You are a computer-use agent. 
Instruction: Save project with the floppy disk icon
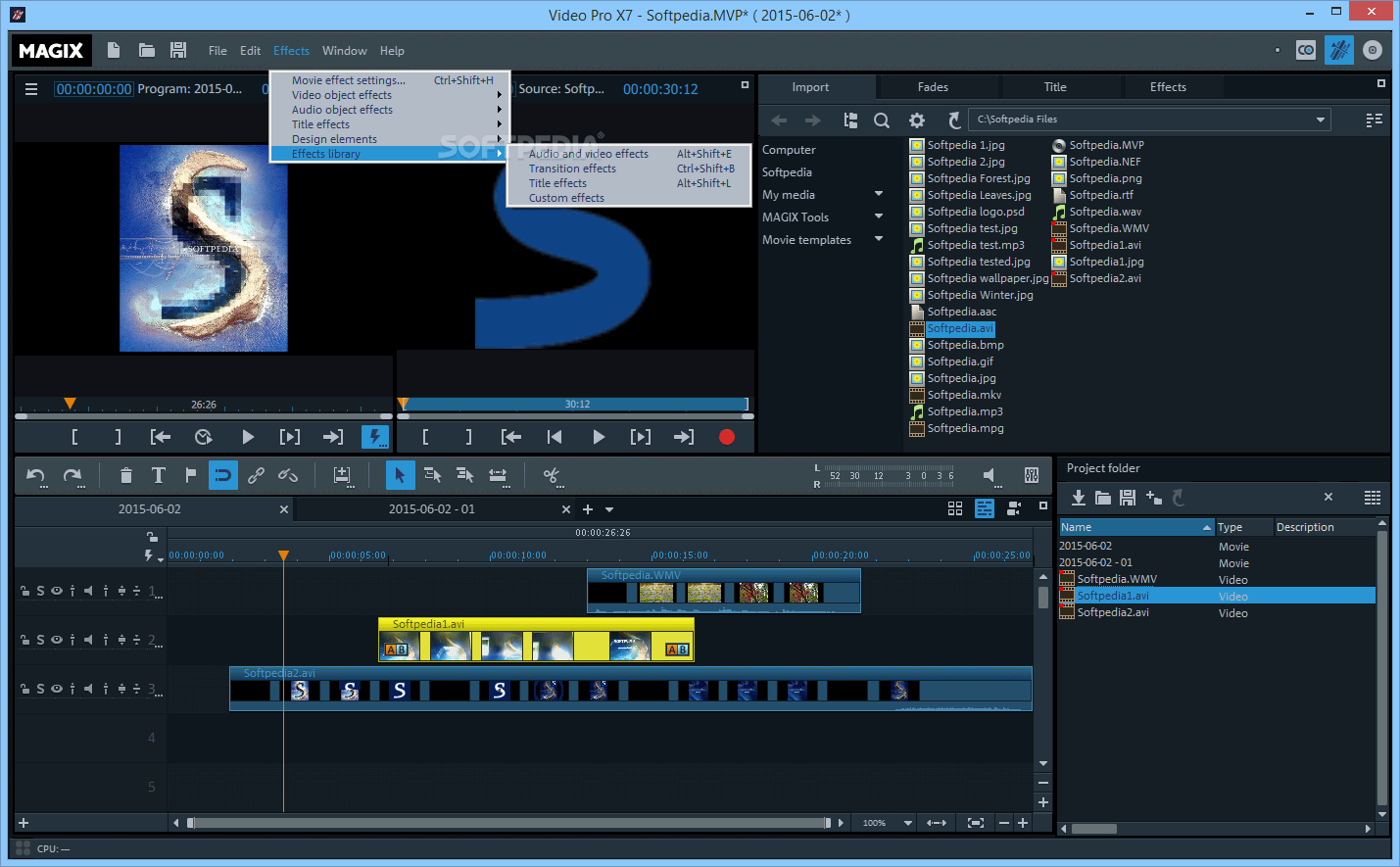click(x=178, y=50)
